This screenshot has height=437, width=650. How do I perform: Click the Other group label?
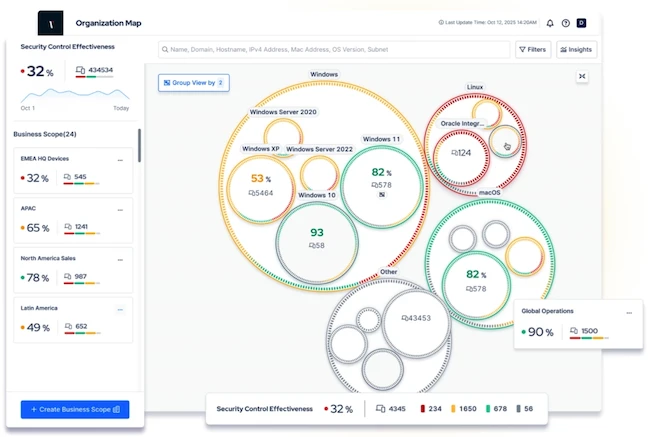(388, 272)
